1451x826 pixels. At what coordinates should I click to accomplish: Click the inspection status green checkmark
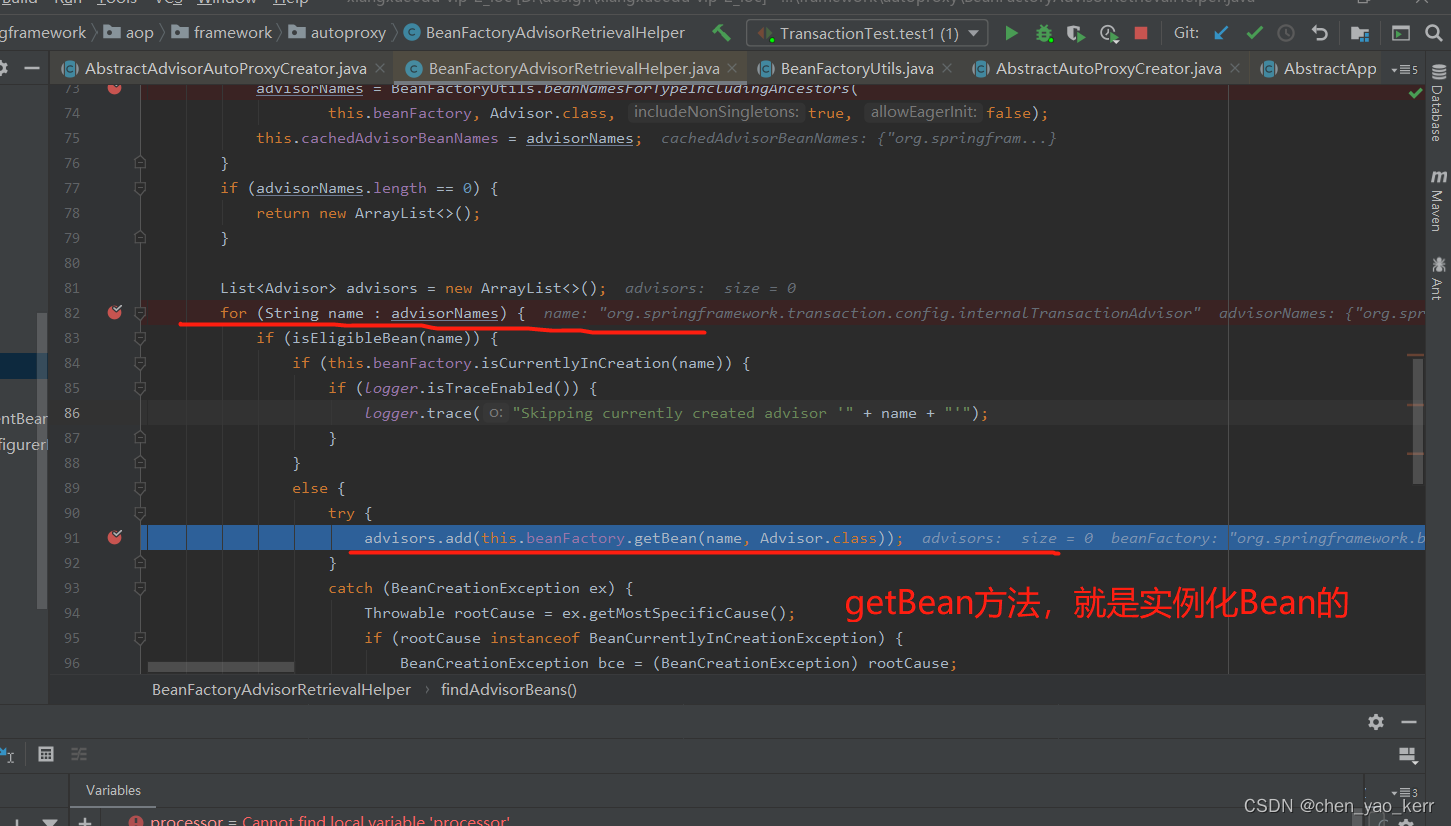[1415, 93]
